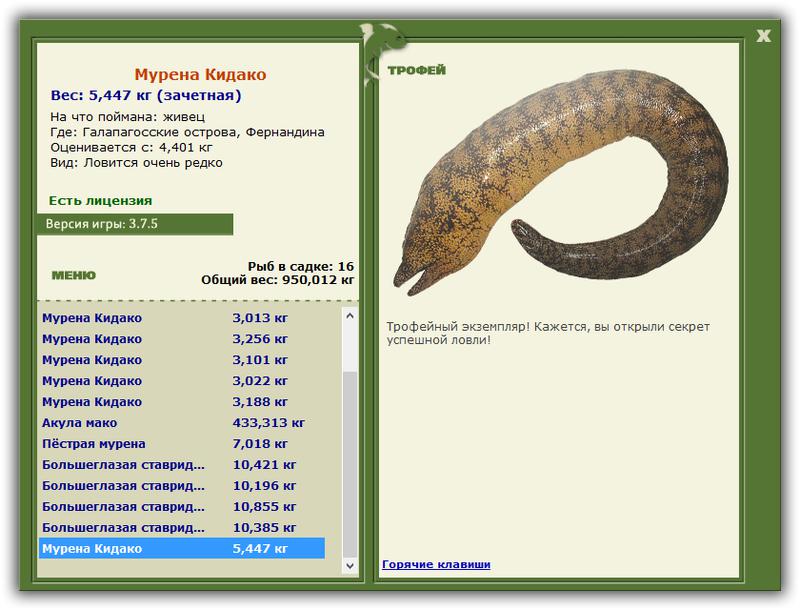Viewport: 800px width, 610px height.
Task: Click the Версия игры: 3.7.5 bar
Action: tap(135, 224)
